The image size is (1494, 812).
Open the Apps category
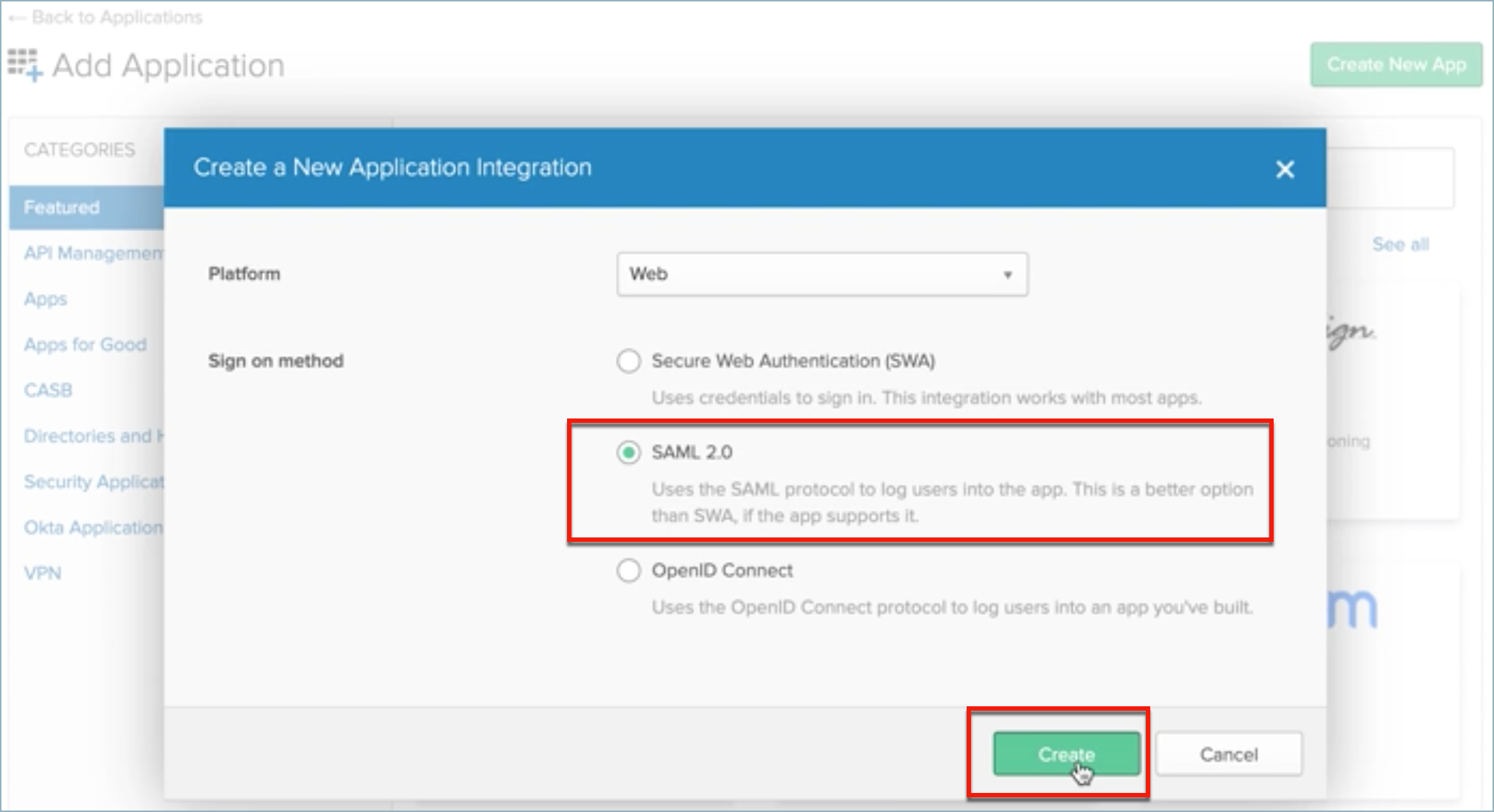point(46,300)
